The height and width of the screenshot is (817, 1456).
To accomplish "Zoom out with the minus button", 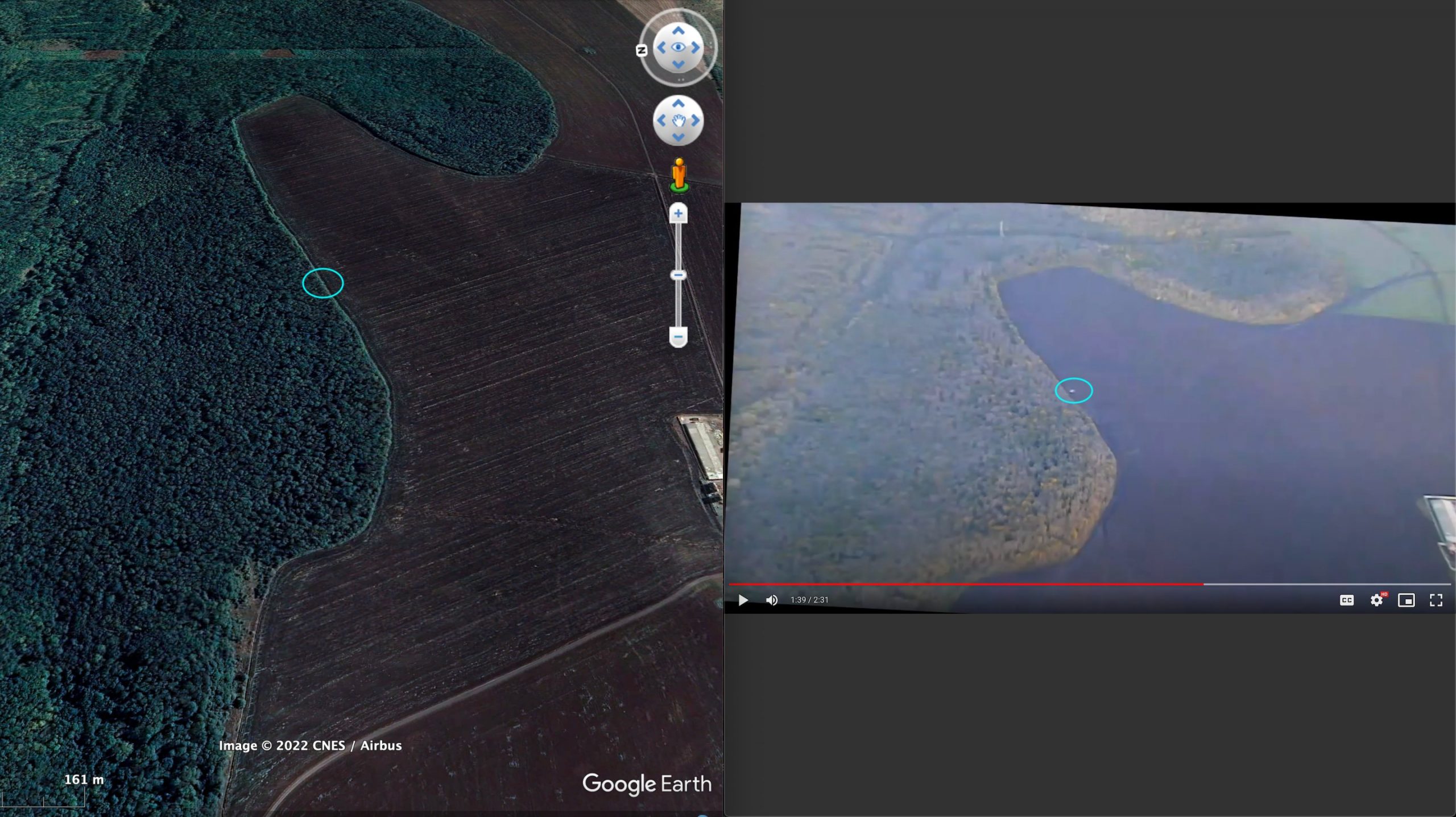I will 678,337.
